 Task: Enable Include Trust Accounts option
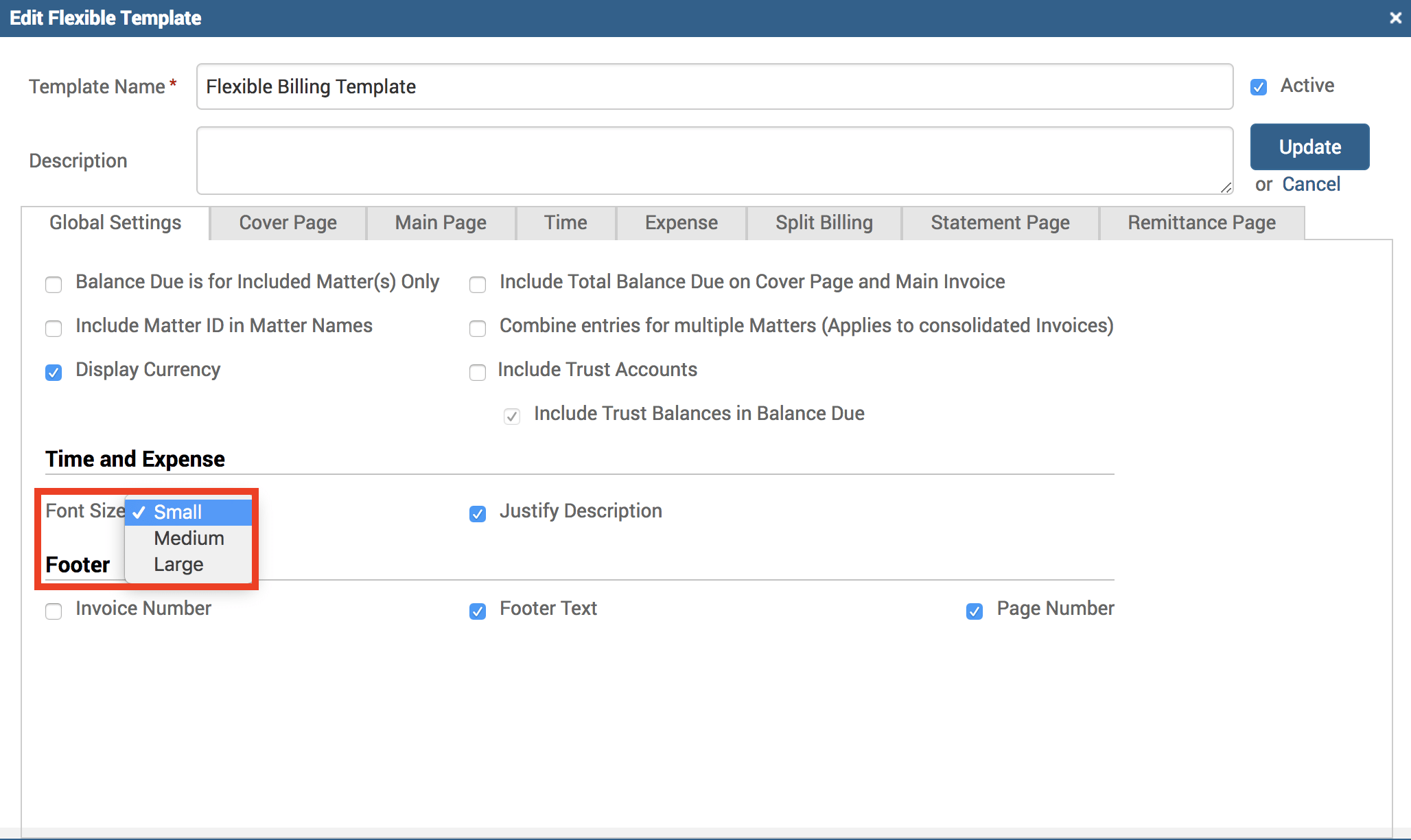click(x=478, y=372)
